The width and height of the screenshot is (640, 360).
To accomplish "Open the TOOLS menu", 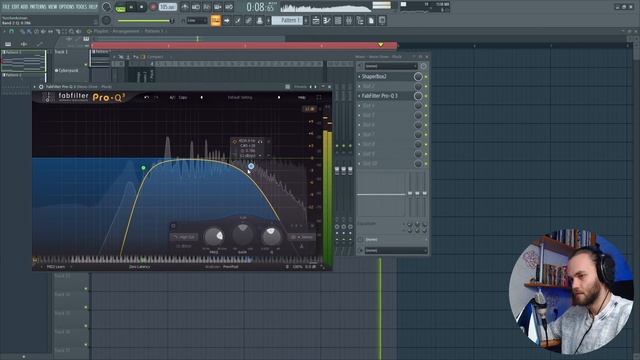I will 81,7.
